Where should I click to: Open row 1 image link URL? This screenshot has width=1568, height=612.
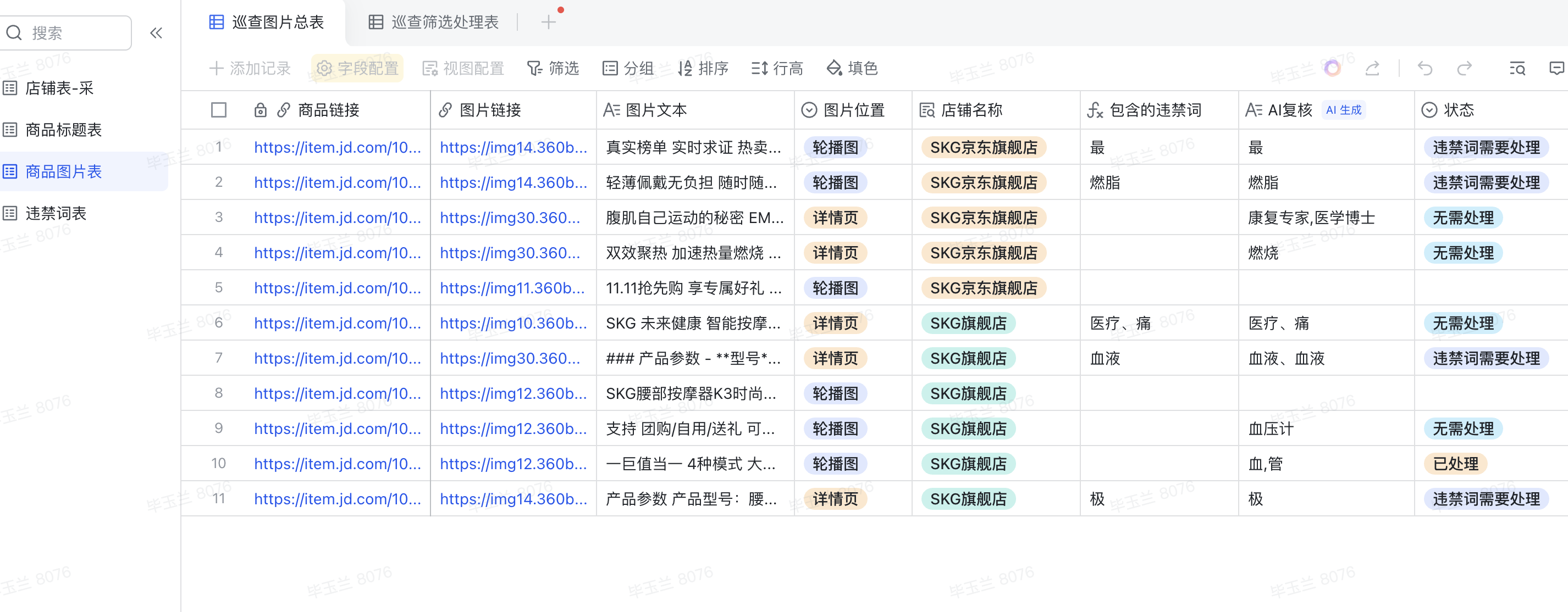point(512,147)
